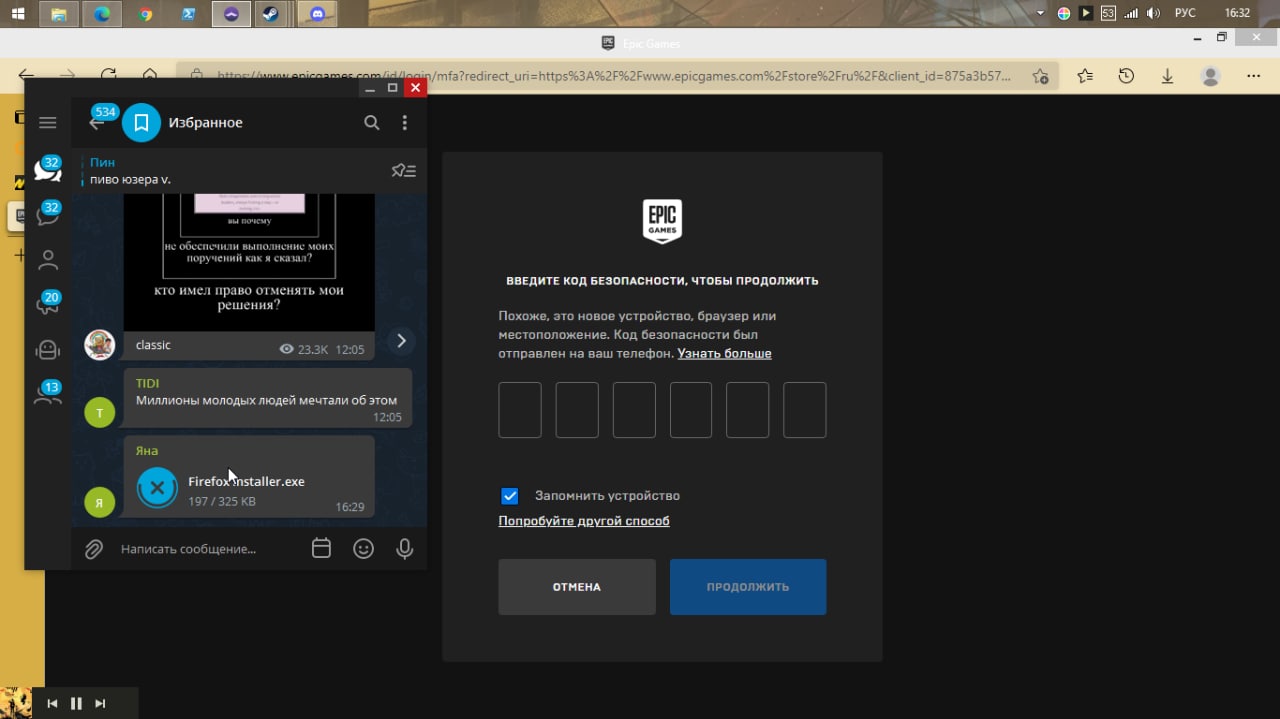Click the first security code digit box
Screen dimensions: 1280x719
pyautogui.click(x=520, y=410)
